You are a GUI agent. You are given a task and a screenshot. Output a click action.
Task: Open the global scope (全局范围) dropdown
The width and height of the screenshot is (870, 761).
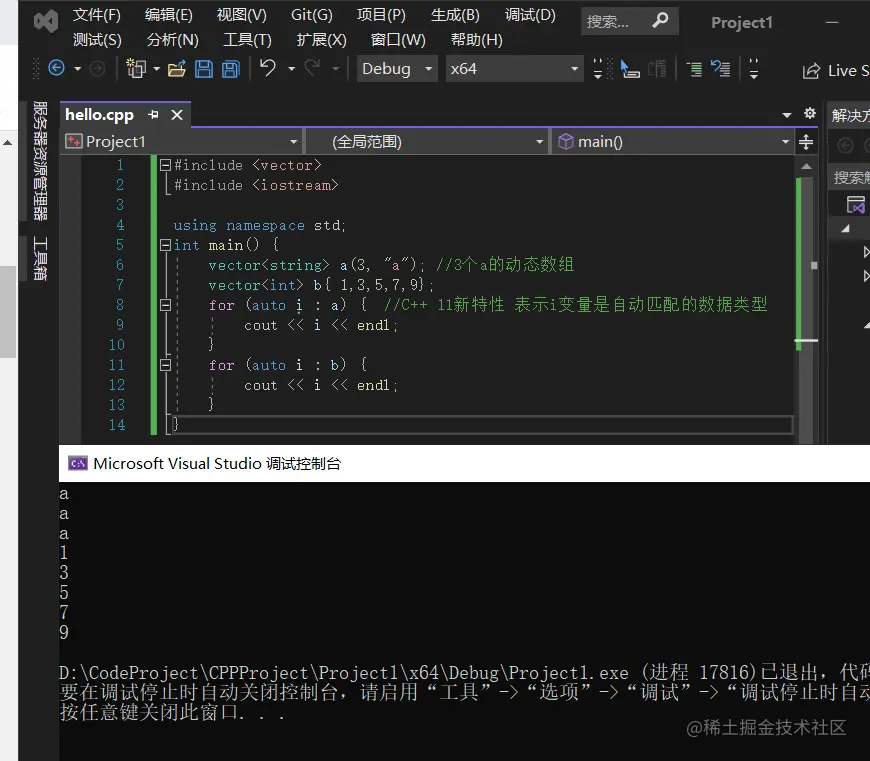pos(427,141)
